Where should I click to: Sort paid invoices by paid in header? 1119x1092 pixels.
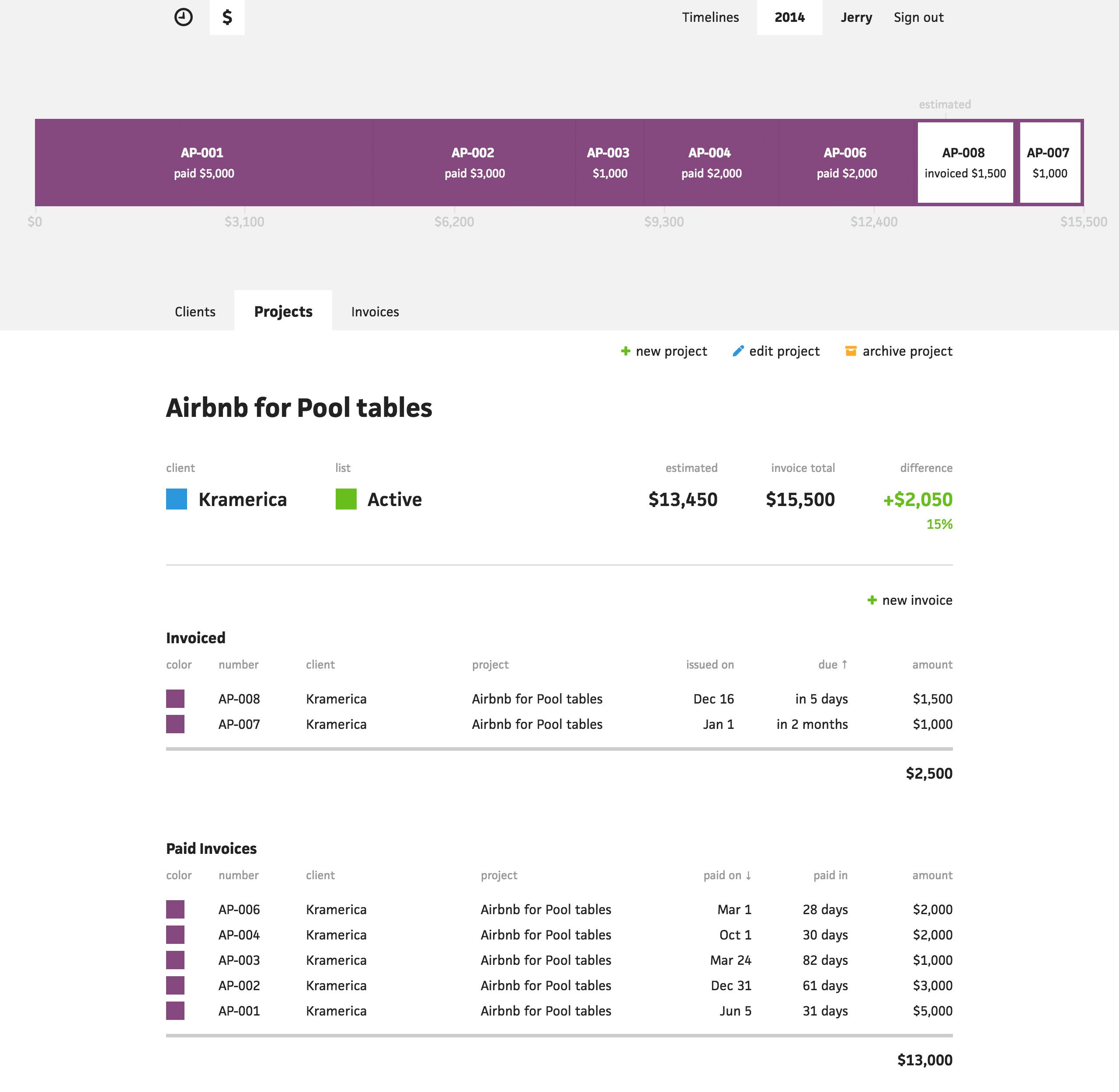pos(831,875)
